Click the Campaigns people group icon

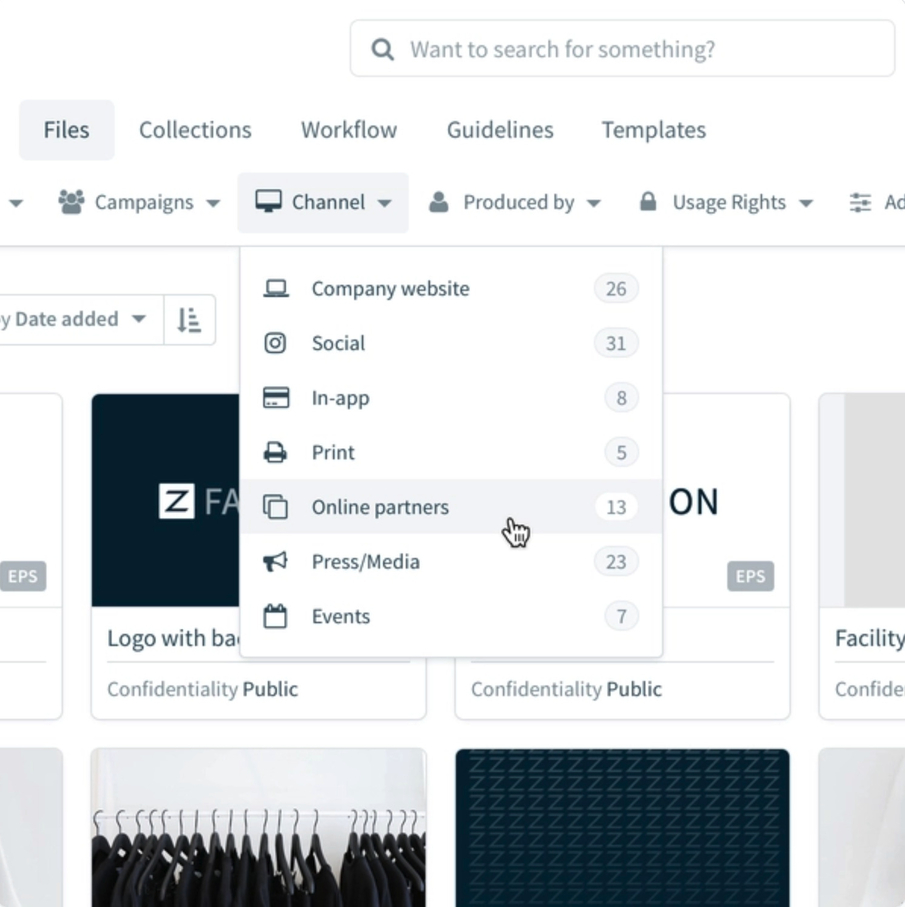tap(72, 202)
